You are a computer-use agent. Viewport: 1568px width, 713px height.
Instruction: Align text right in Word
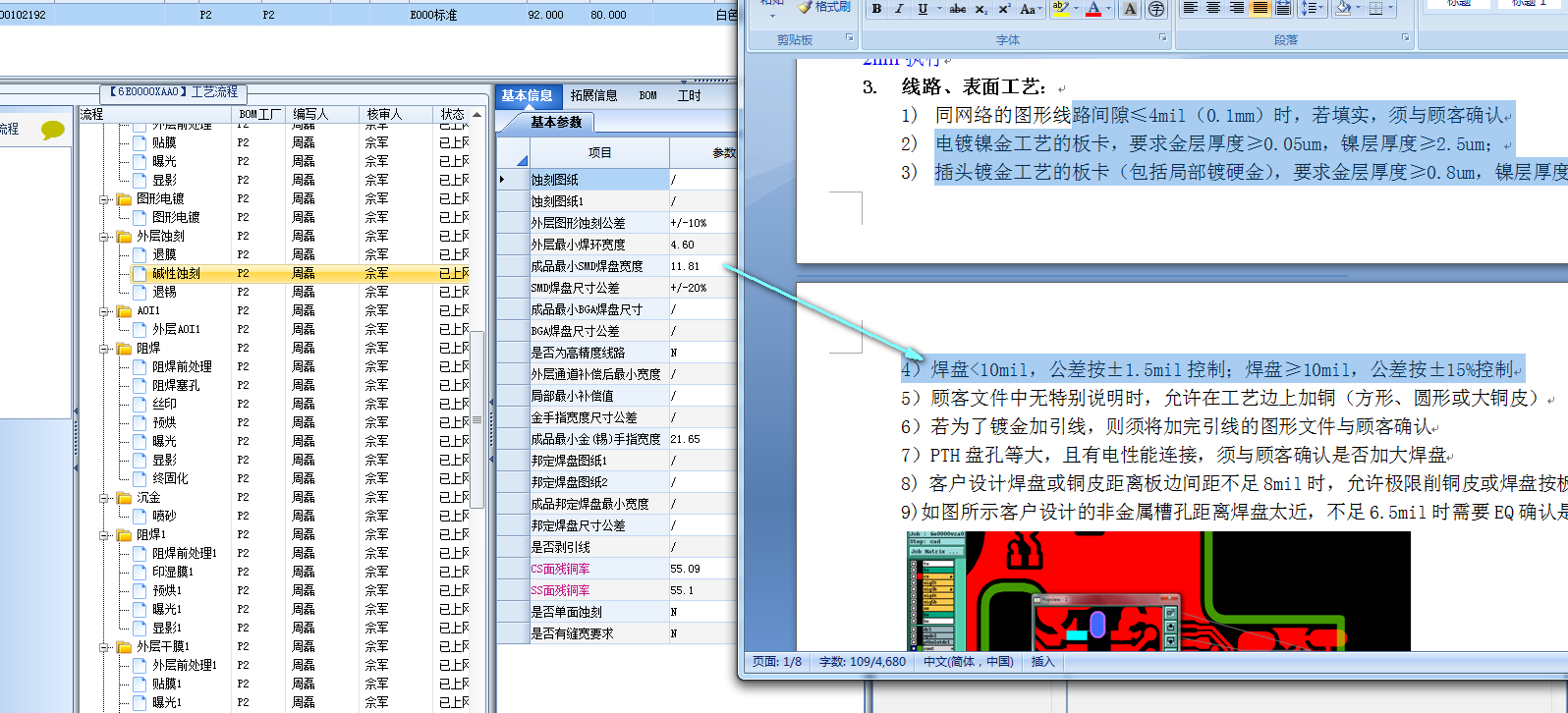[x=1237, y=8]
